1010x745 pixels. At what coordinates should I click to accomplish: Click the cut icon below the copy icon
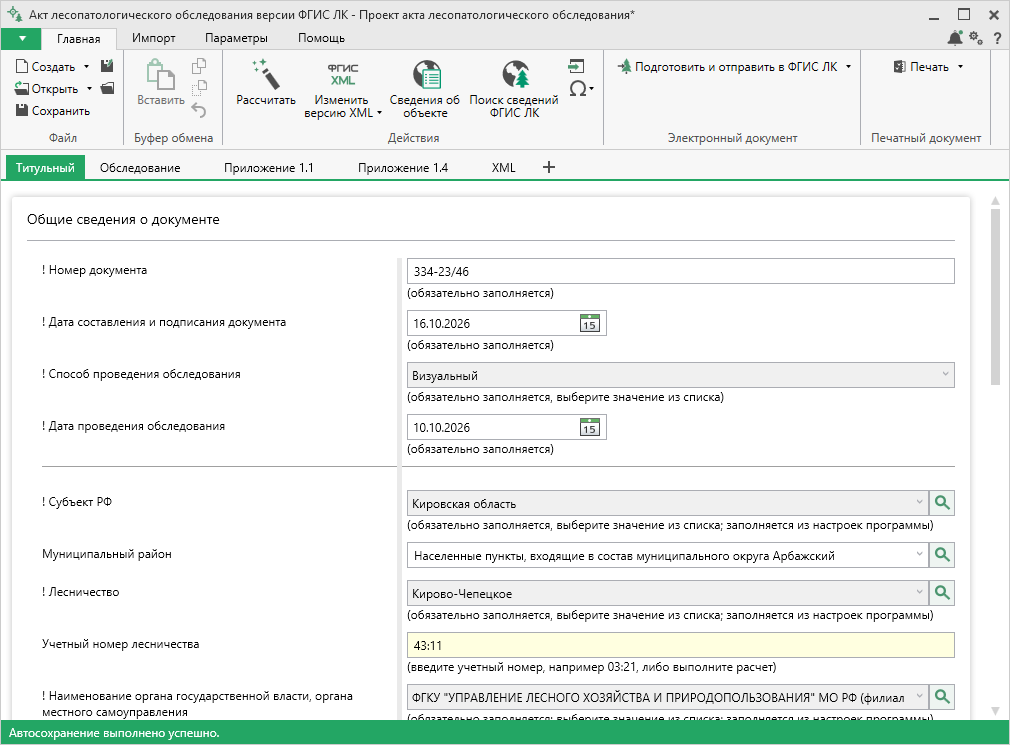(199, 88)
